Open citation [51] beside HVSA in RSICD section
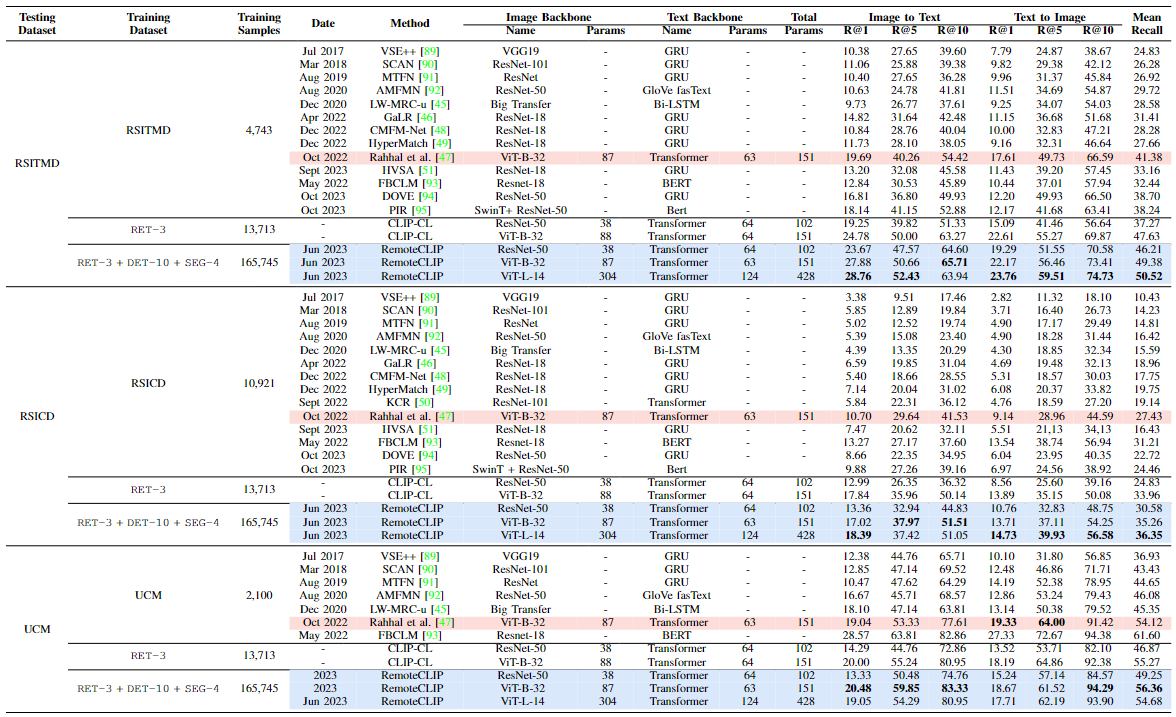1176x717 pixels. [x=428, y=430]
